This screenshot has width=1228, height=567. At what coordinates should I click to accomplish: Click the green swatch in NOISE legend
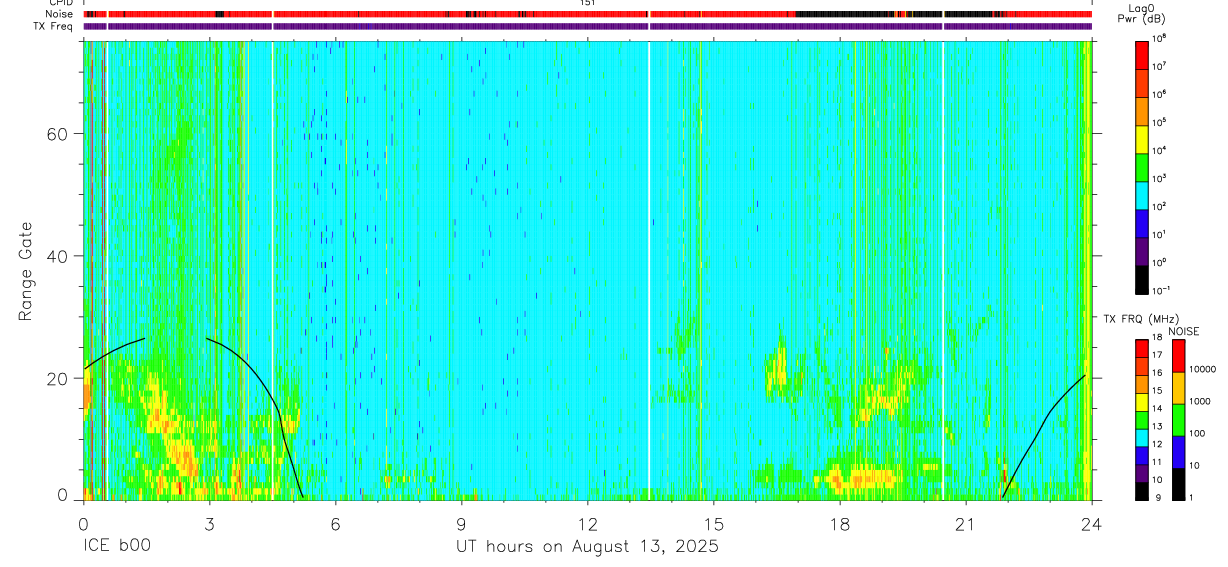coord(1178,420)
